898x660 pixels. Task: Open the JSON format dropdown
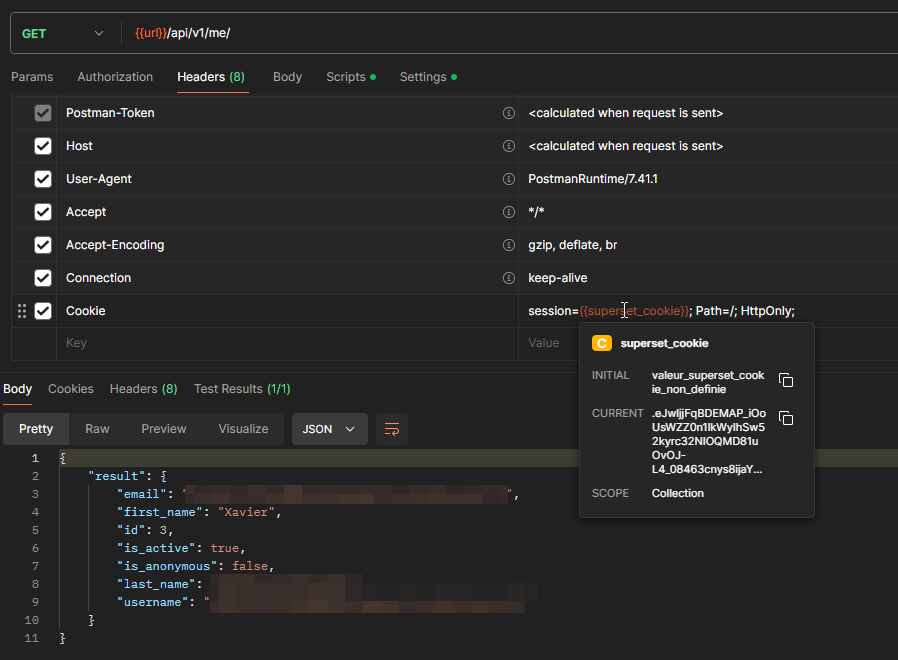click(x=329, y=429)
